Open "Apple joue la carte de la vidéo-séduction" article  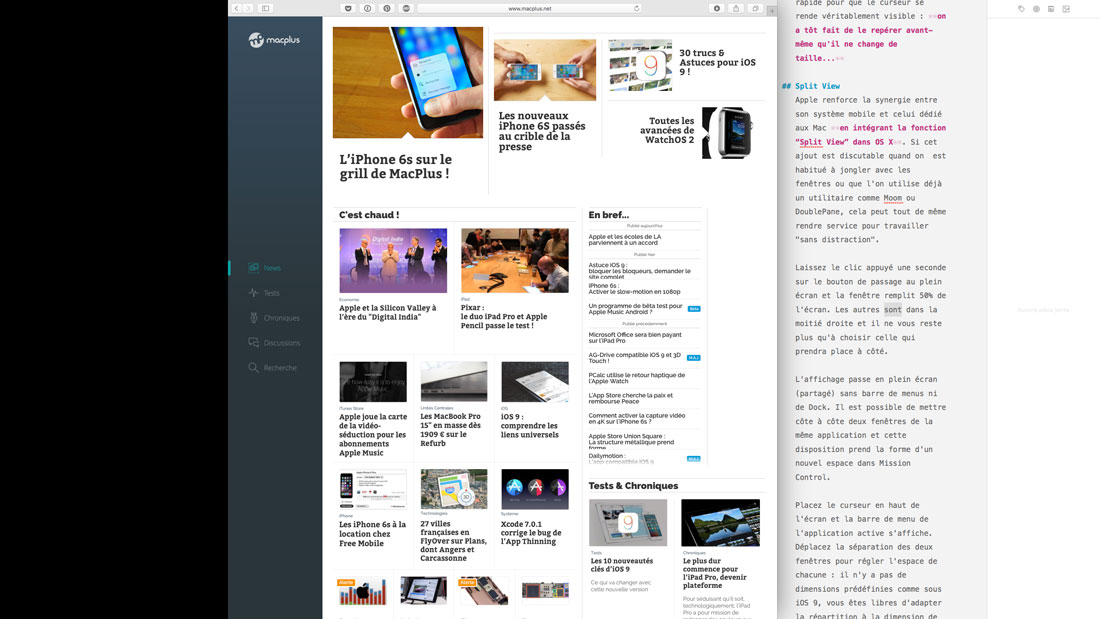373,434
